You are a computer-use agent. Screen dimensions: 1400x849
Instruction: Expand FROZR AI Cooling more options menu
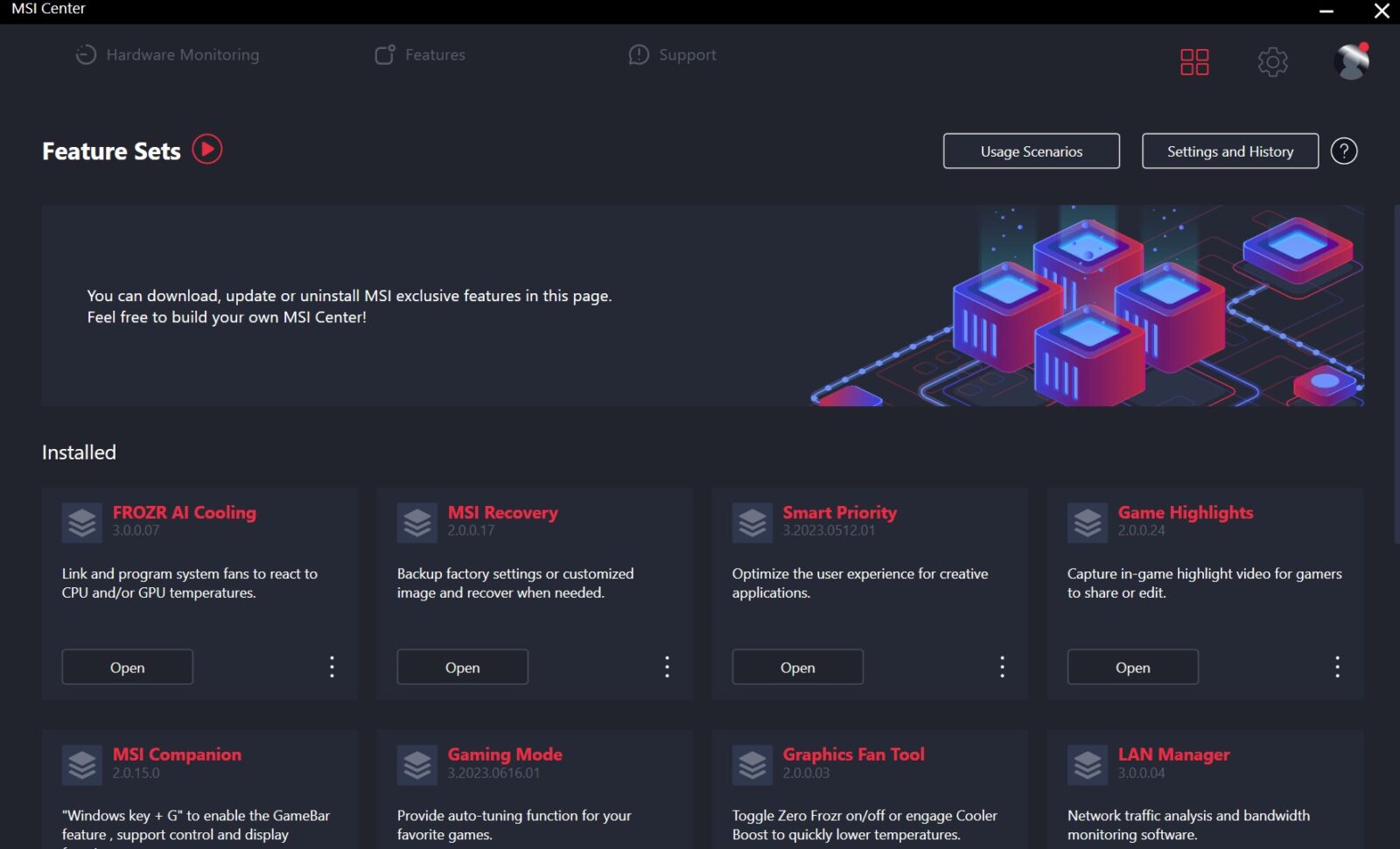tap(332, 667)
